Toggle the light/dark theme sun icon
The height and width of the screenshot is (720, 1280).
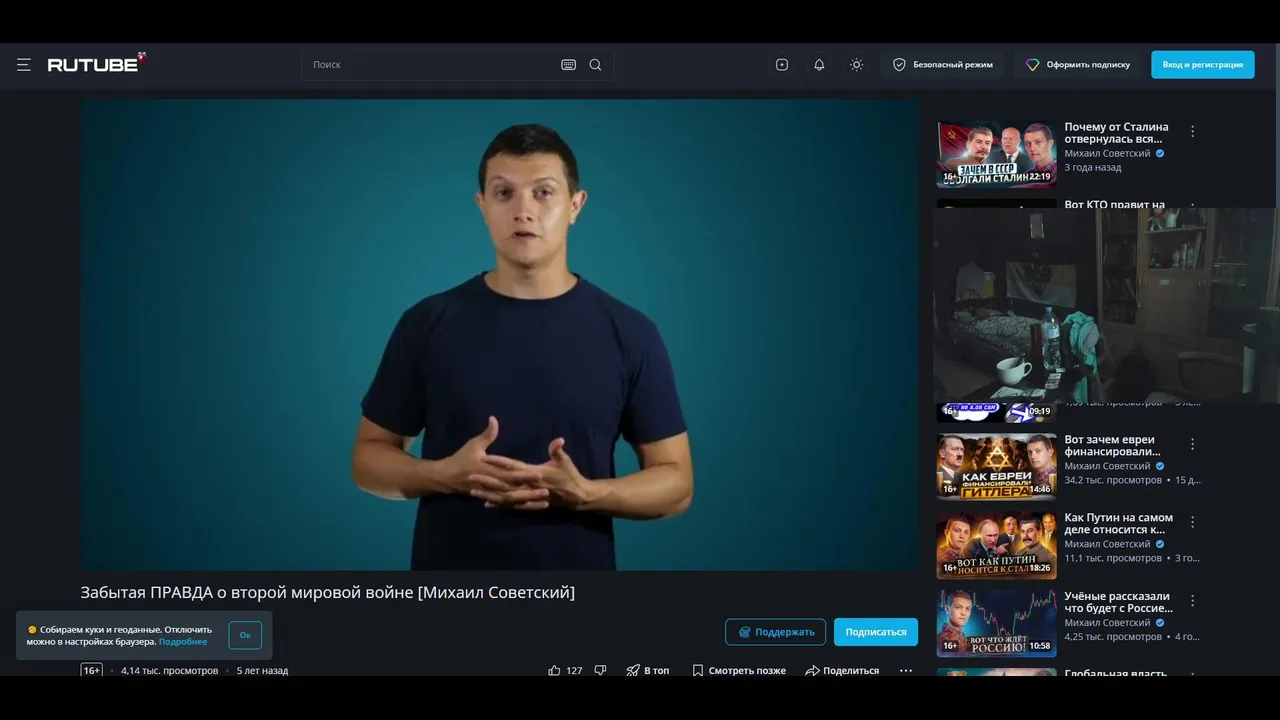click(856, 65)
